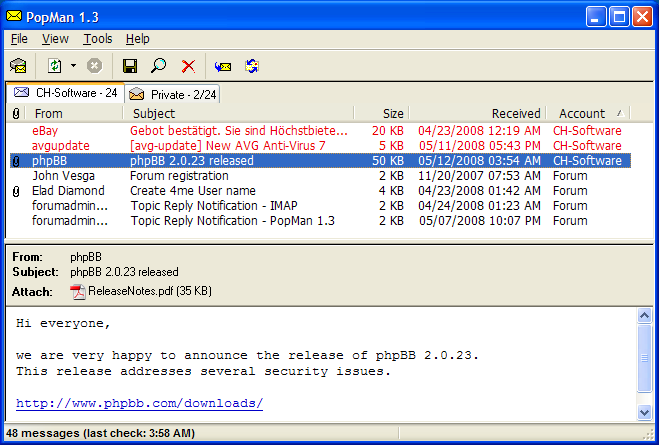Open the Help menu
659x445 pixels.
(x=137, y=39)
